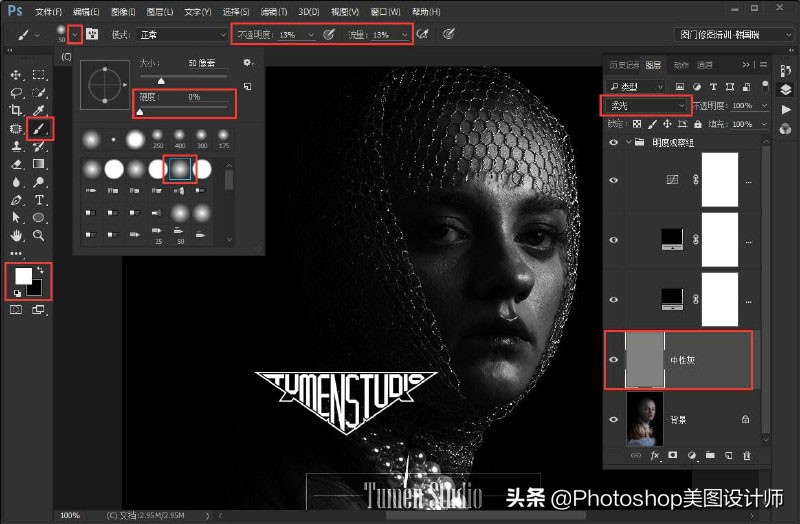This screenshot has width=800, height=524.
Task: Select the Gradient tool
Action: (39, 164)
